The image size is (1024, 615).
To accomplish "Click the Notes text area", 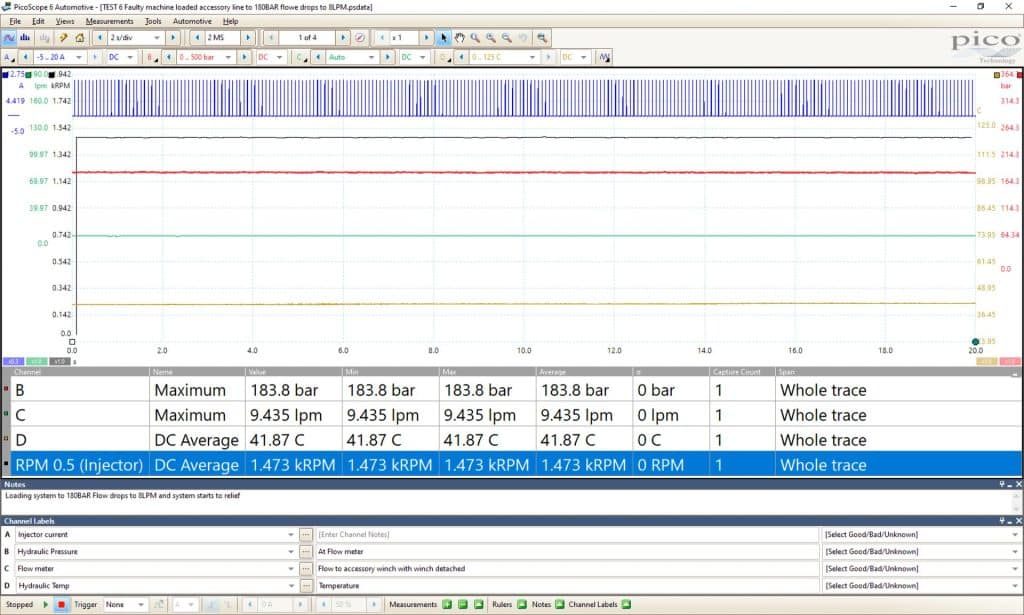I will point(506,501).
